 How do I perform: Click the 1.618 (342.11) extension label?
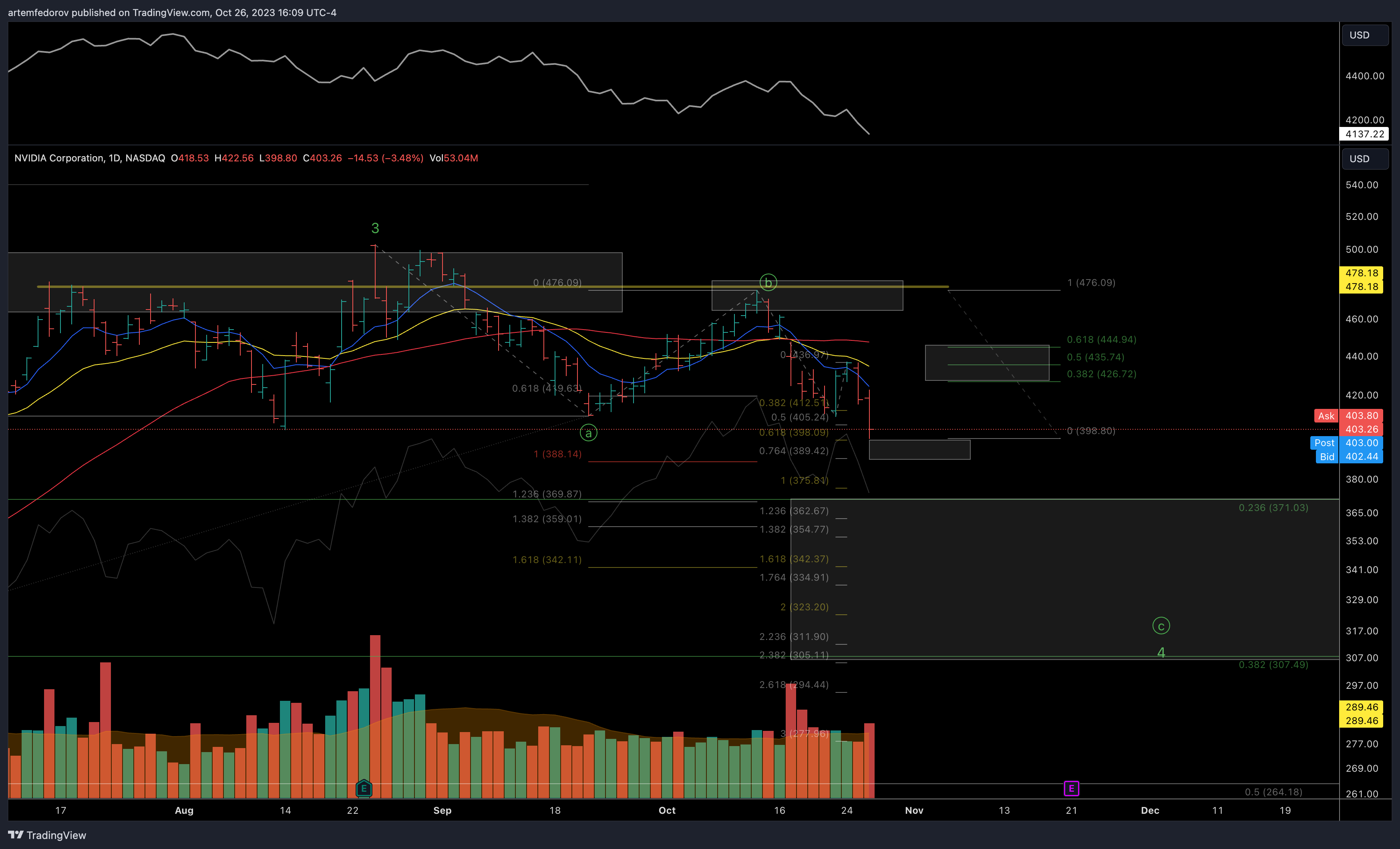(x=547, y=560)
